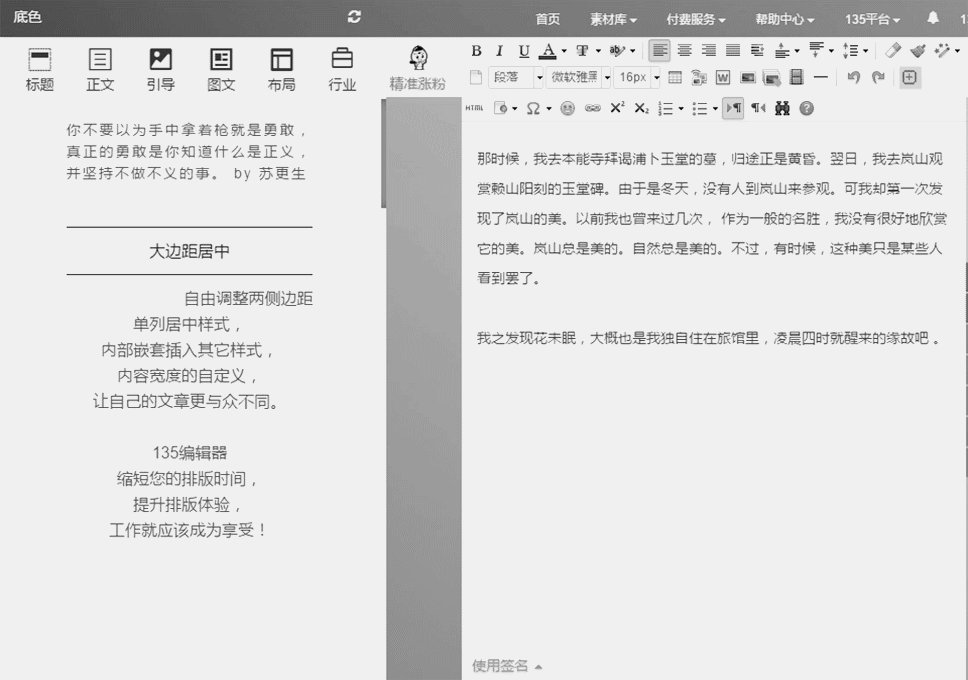Viewport: 968px width, 680px height.
Task: Open the 素材库 menu
Action: 613,19
